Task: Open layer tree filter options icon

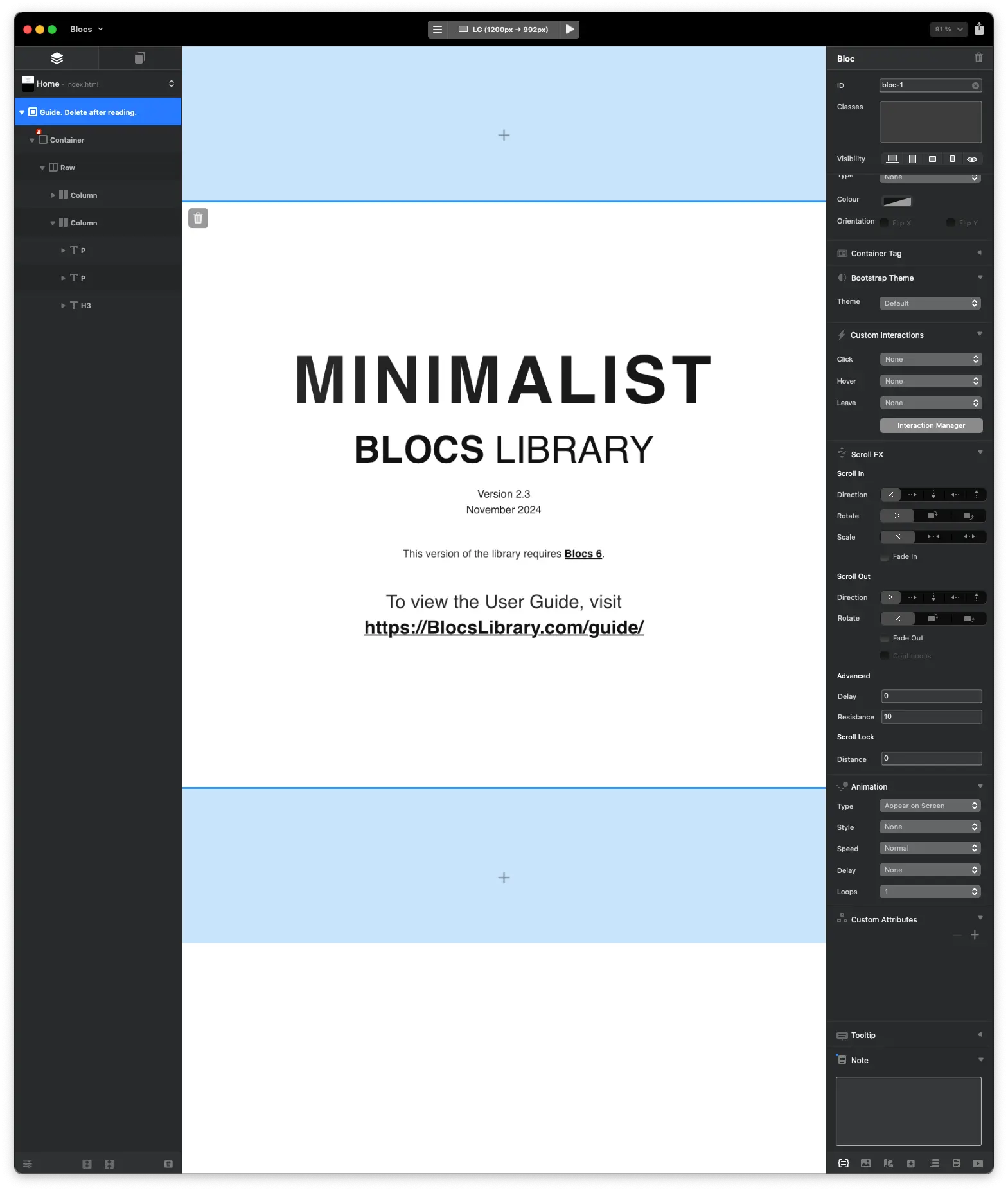Action: point(28,1164)
